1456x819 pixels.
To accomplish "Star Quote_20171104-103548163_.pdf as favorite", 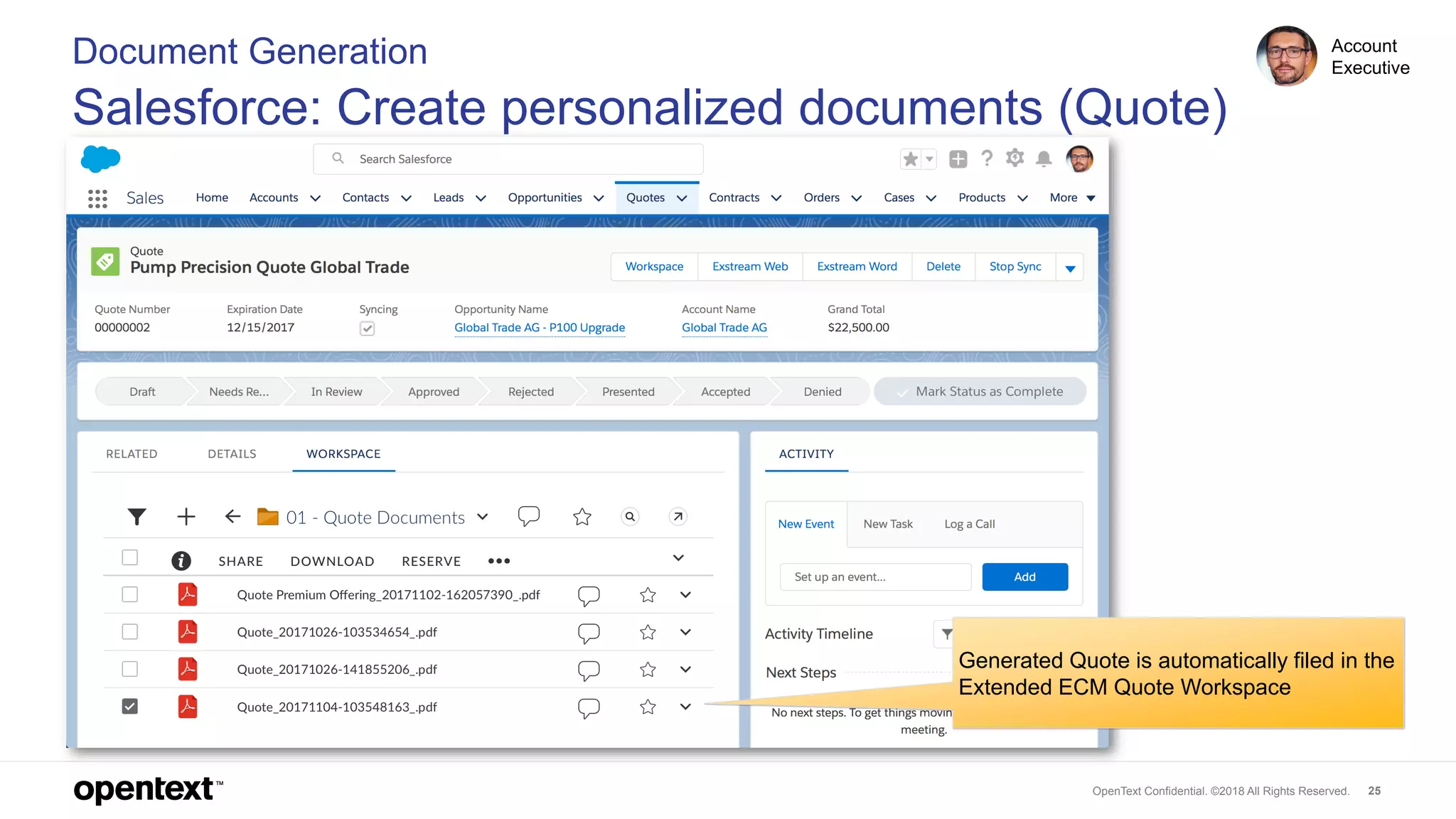I will (x=648, y=707).
